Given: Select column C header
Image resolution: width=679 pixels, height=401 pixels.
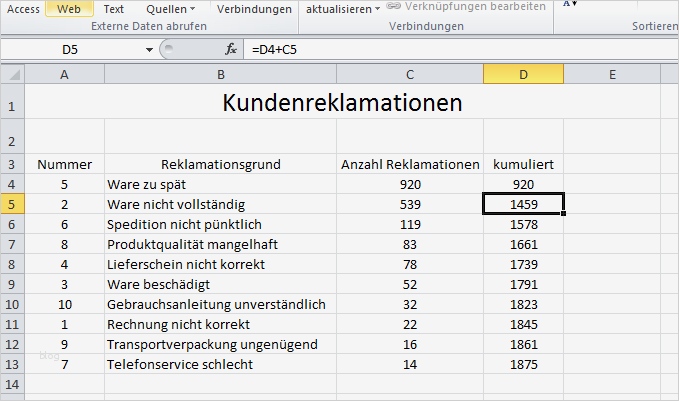Looking at the screenshot, I should (x=410, y=74).
